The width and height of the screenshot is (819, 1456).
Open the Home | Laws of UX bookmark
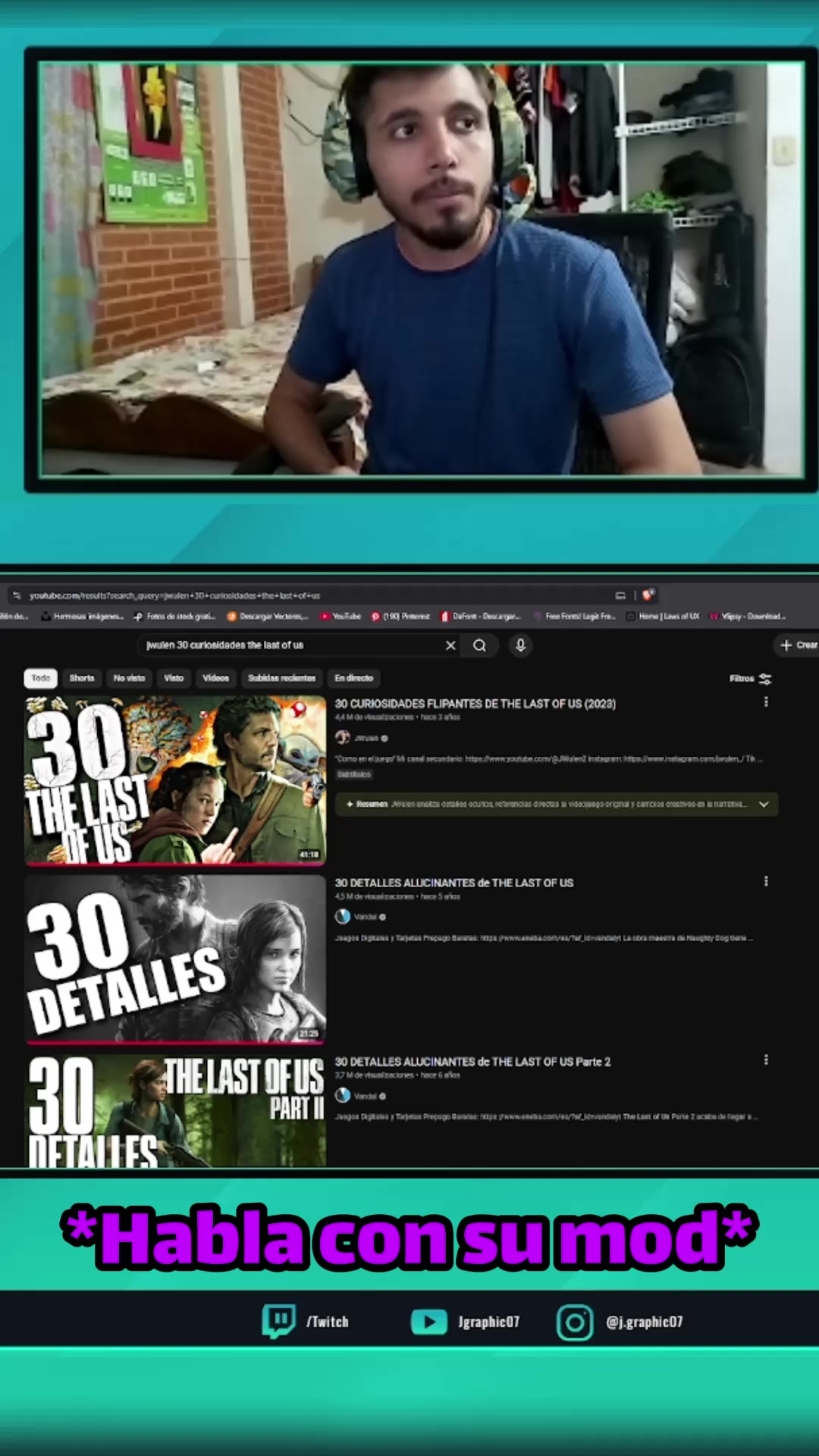pyautogui.click(x=662, y=617)
